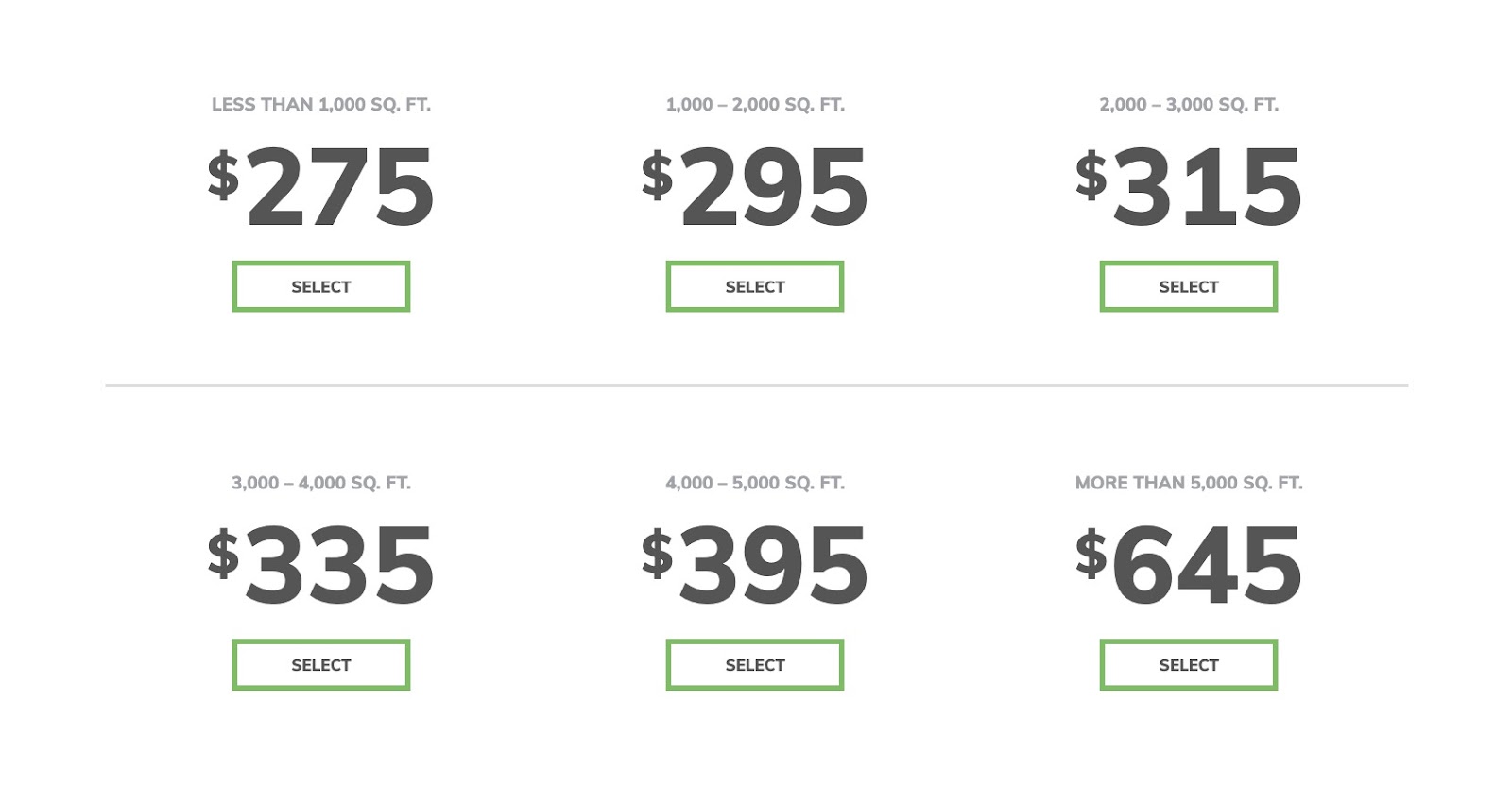This screenshot has width=1512, height=787.
Task: Click the $275 price figure
Action: 321,187
